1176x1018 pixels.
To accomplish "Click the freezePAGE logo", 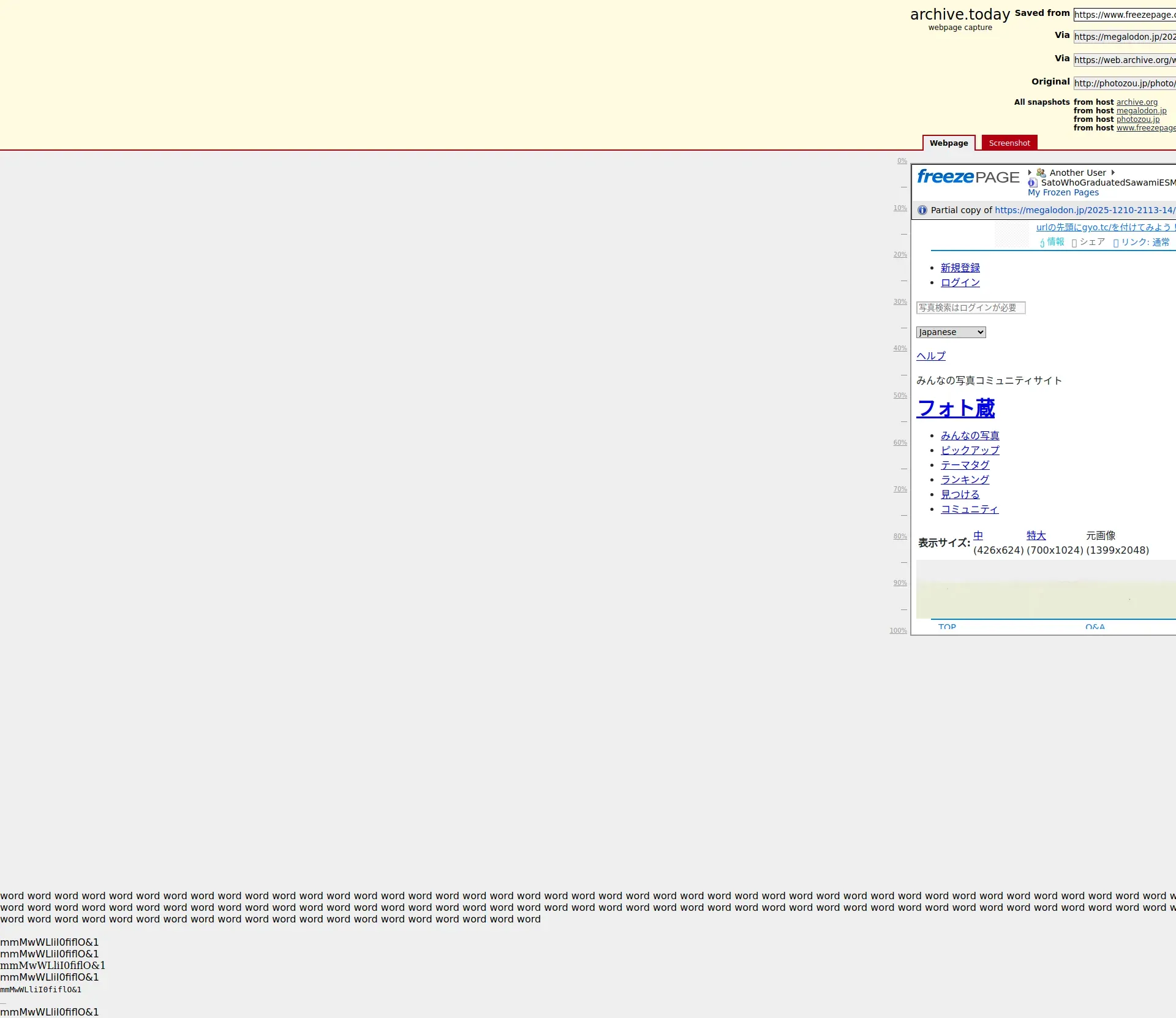I will tap(968, 177).
